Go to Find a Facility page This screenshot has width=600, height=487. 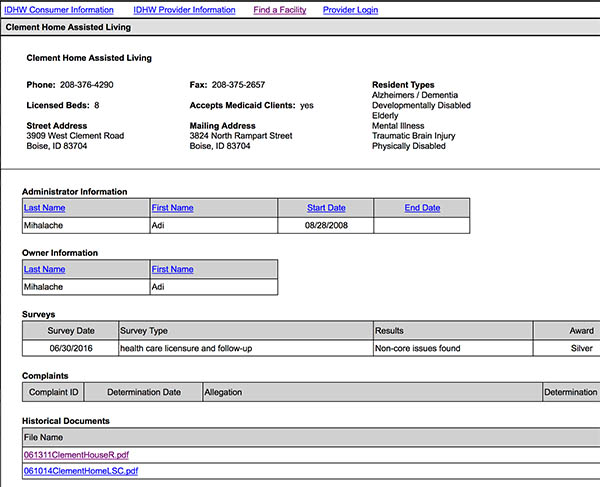click(280, 10)
